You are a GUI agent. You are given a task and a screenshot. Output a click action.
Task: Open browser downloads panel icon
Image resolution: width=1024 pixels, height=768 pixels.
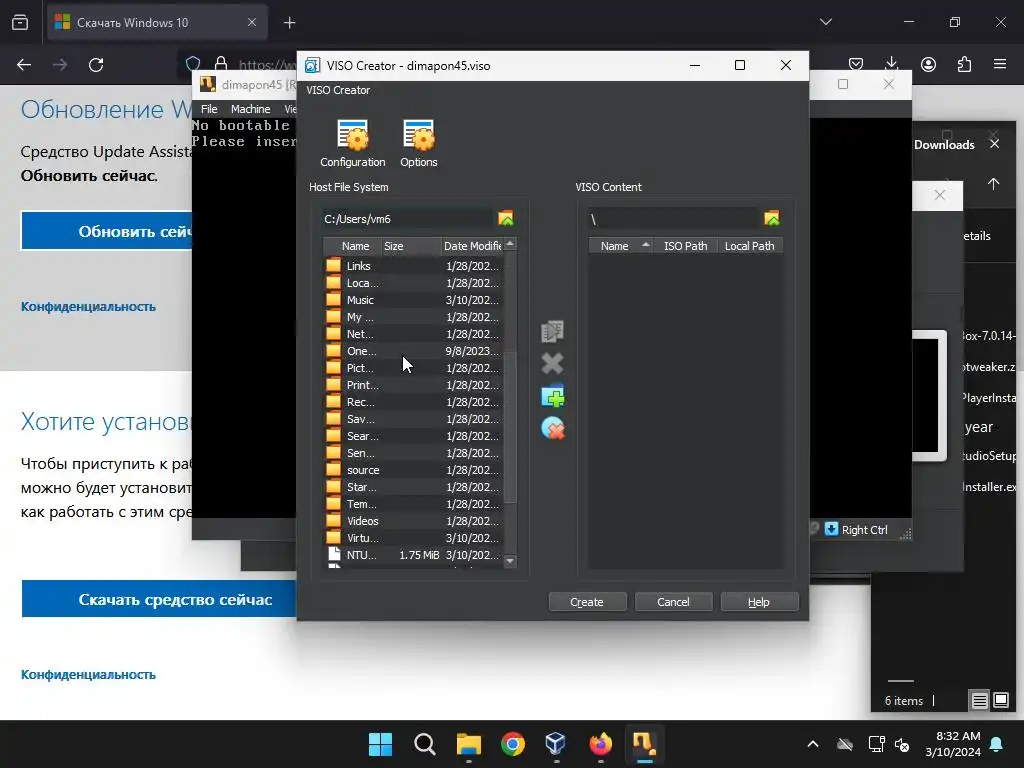891,64
